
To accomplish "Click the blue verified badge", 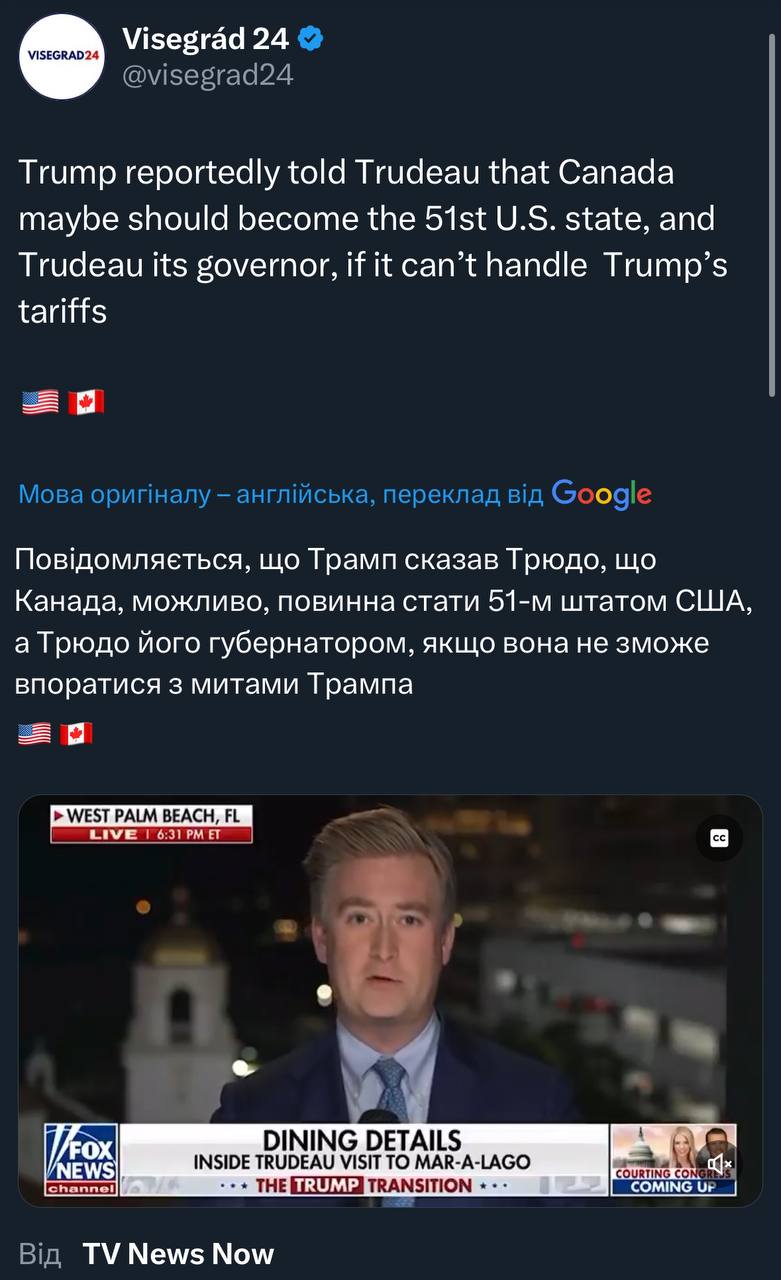I will (311, 39).
